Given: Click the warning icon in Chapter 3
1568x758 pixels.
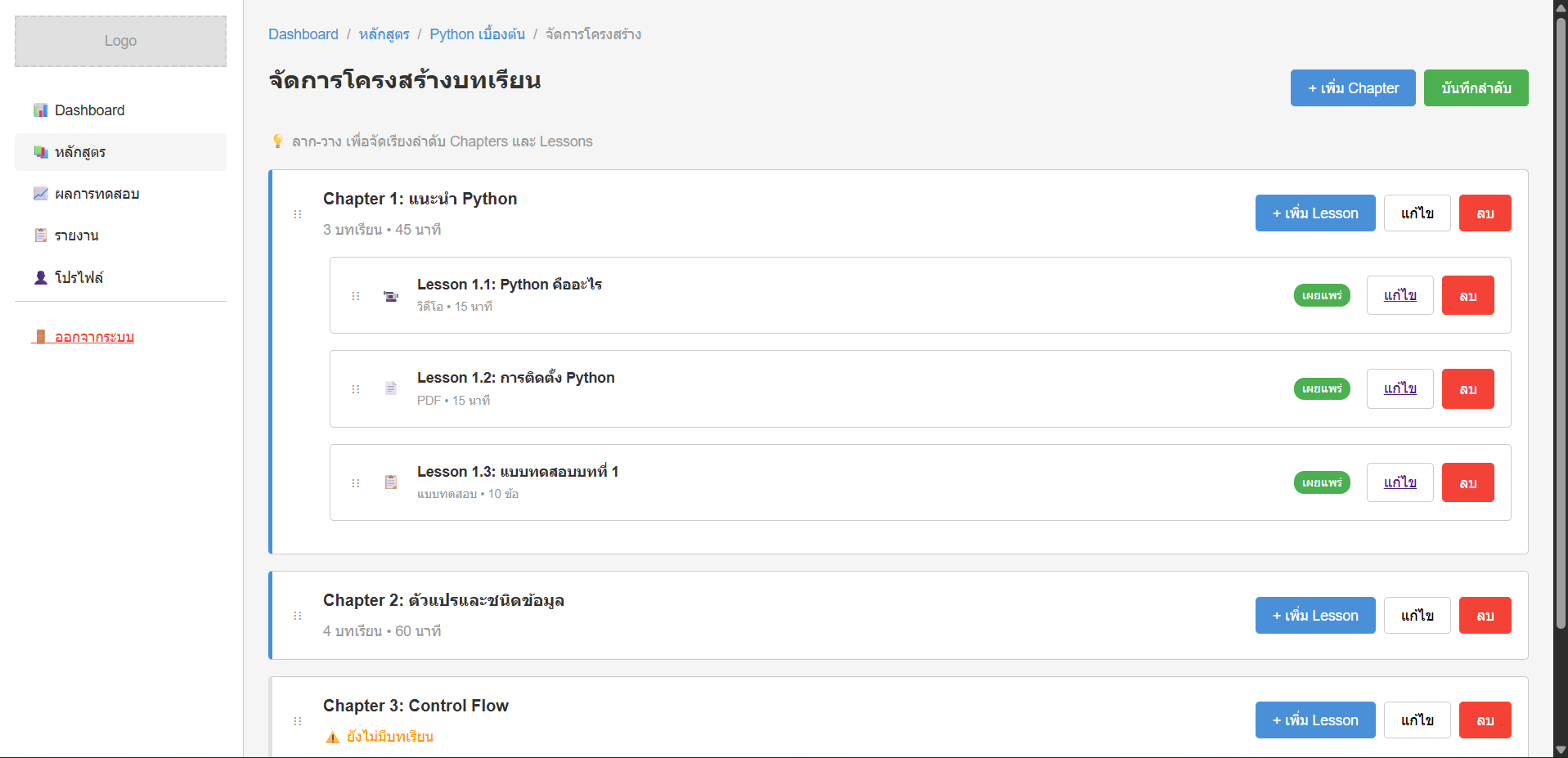Looking at the screenshot, I should click(332, 736).
